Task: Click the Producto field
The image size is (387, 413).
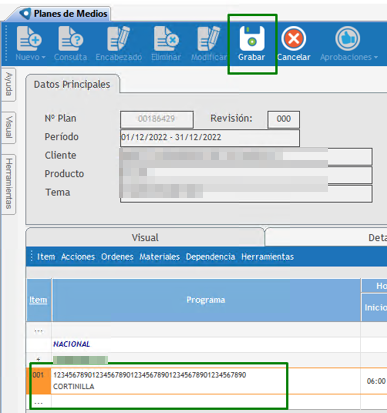Action: (246, 175)
